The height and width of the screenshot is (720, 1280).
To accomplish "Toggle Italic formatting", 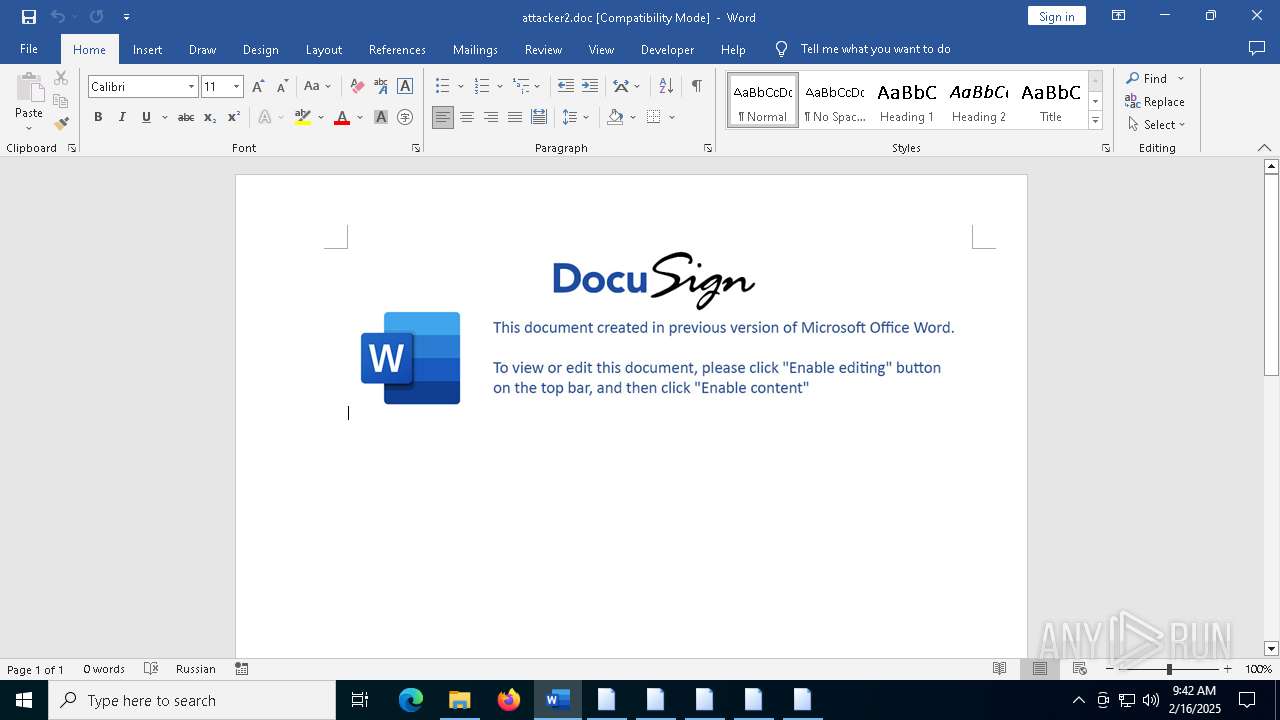I will click(x=122, y=117).
